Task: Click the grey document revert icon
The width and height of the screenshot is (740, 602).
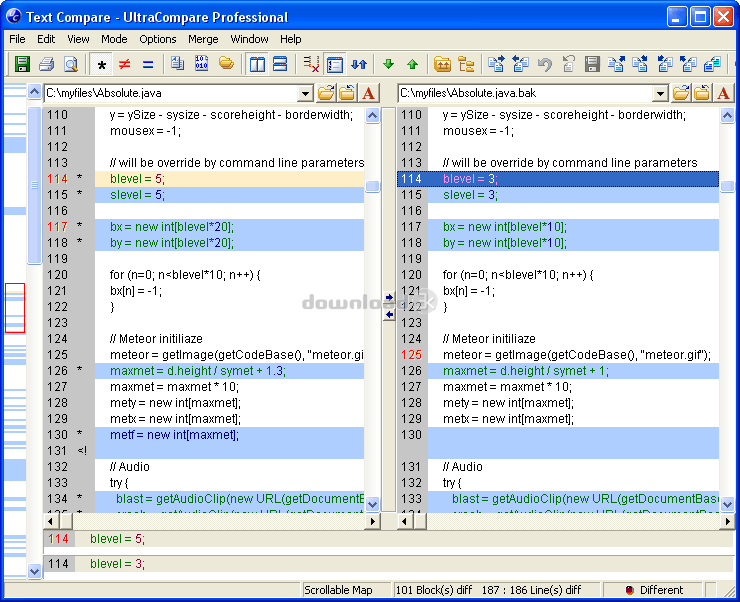Action: (x=569, y=64)
